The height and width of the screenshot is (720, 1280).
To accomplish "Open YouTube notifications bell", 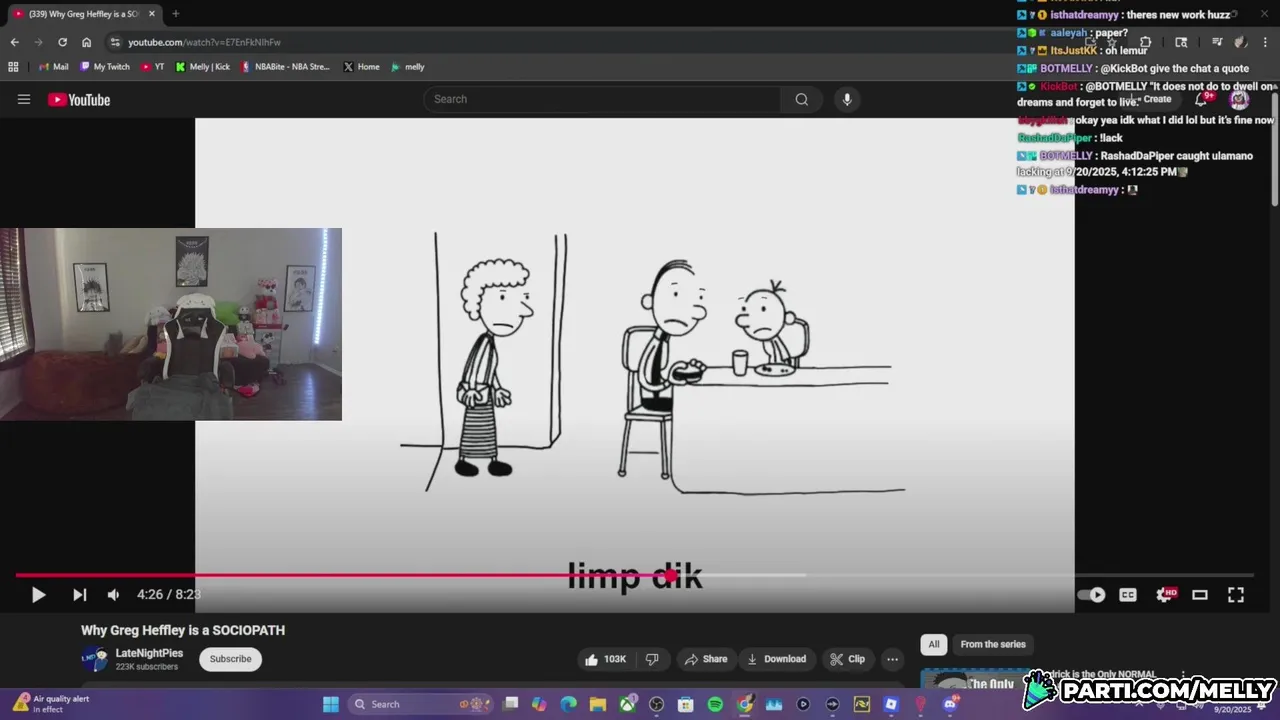I will coord(1203,99).
